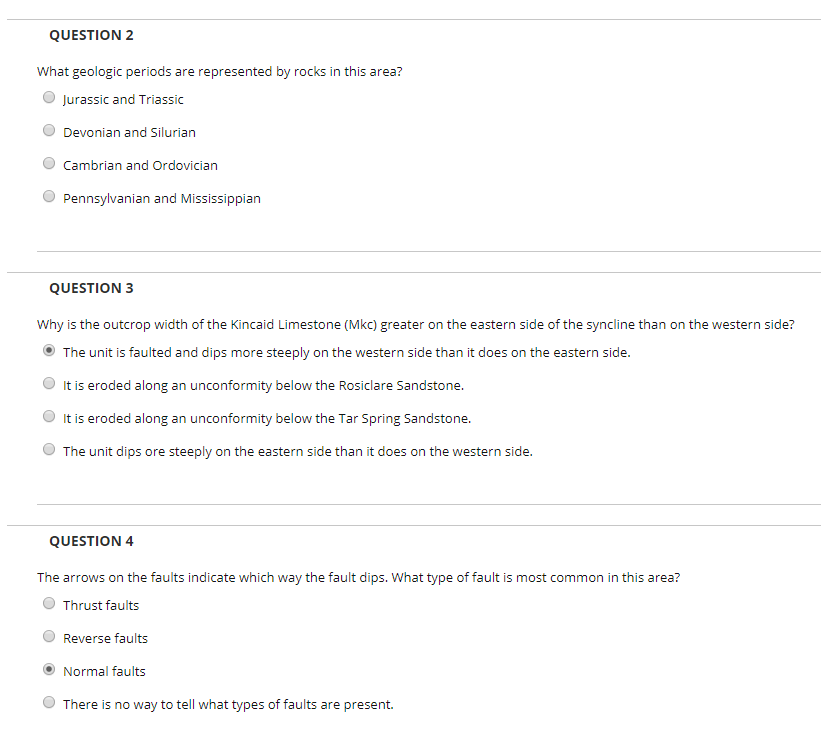This screenshot has height=731, width=821.
Task: Click the Normal faults answer label
Action: (104, 671)
